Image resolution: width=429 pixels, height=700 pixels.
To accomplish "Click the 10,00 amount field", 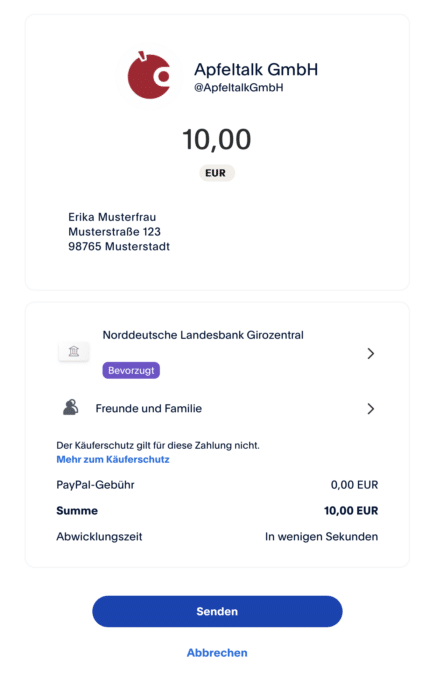I will [217, 139].
